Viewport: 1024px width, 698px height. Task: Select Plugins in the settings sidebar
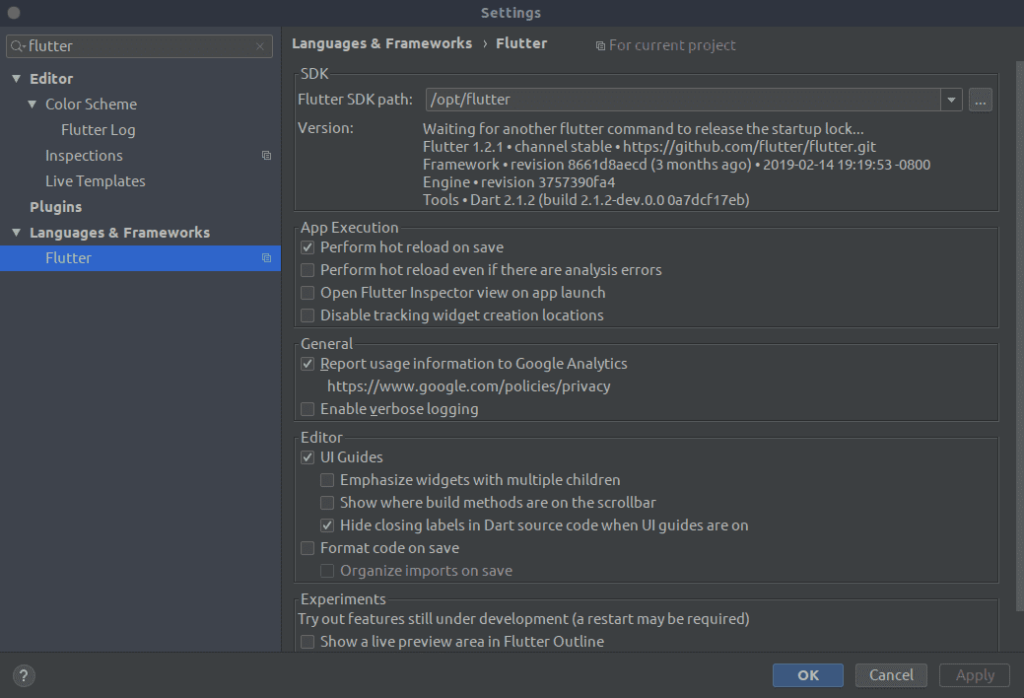pyautogui.click(x=55, y=206)
